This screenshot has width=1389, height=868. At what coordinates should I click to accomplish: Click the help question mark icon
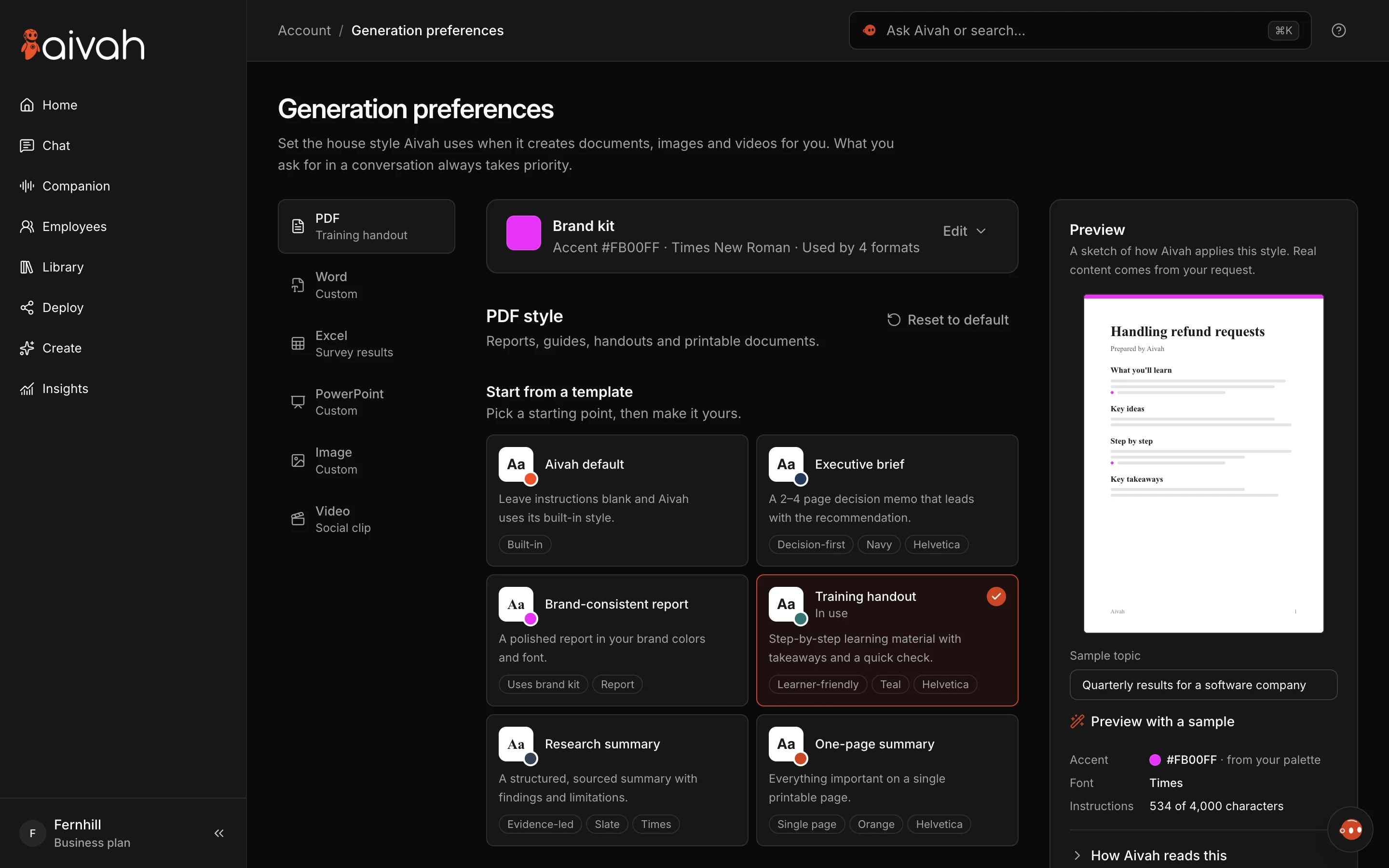pyautogui.click(x=1338, y=30)
